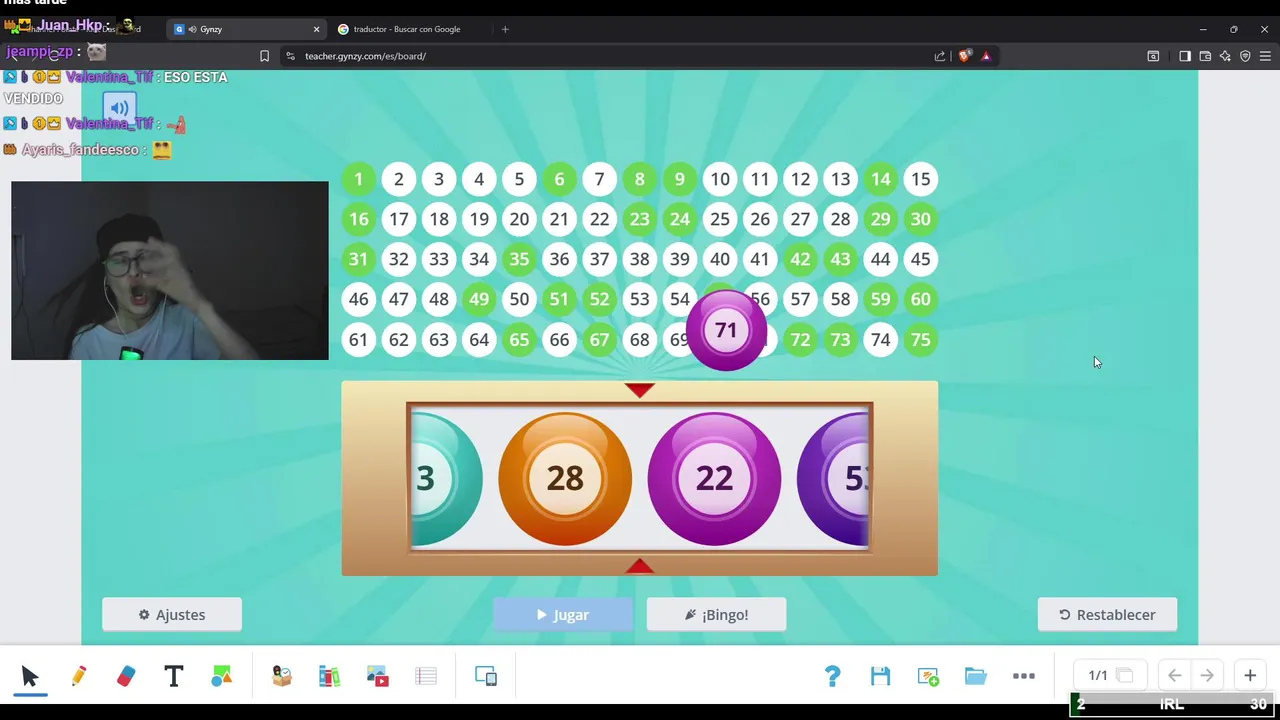This screenshot has height=720, width=1280.
Task: Toggle the browser sidebar panel
Action: (x=1185, y=56)
